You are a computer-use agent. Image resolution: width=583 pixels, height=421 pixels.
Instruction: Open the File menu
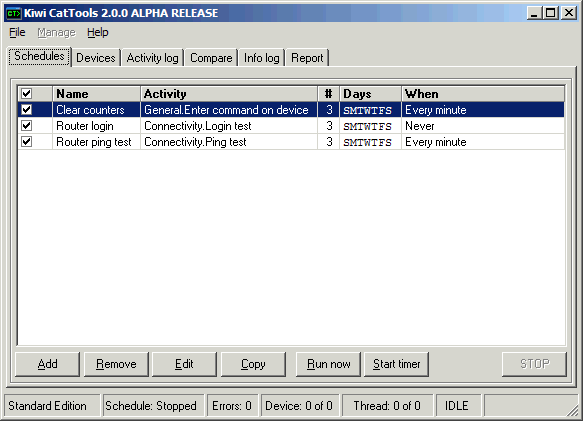pos(17,32)
